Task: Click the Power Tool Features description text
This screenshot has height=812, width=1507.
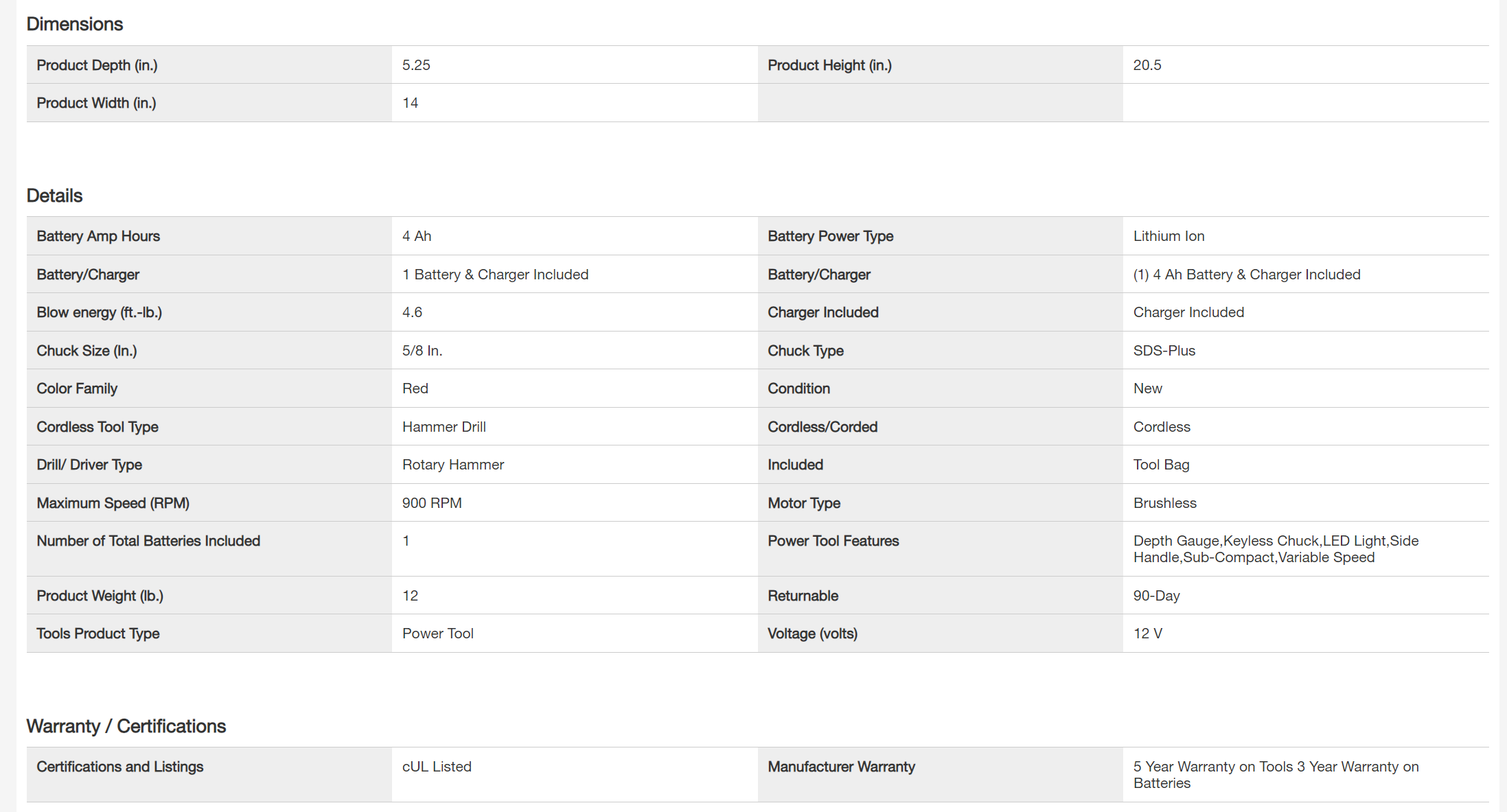Action: pos(1275,549)
